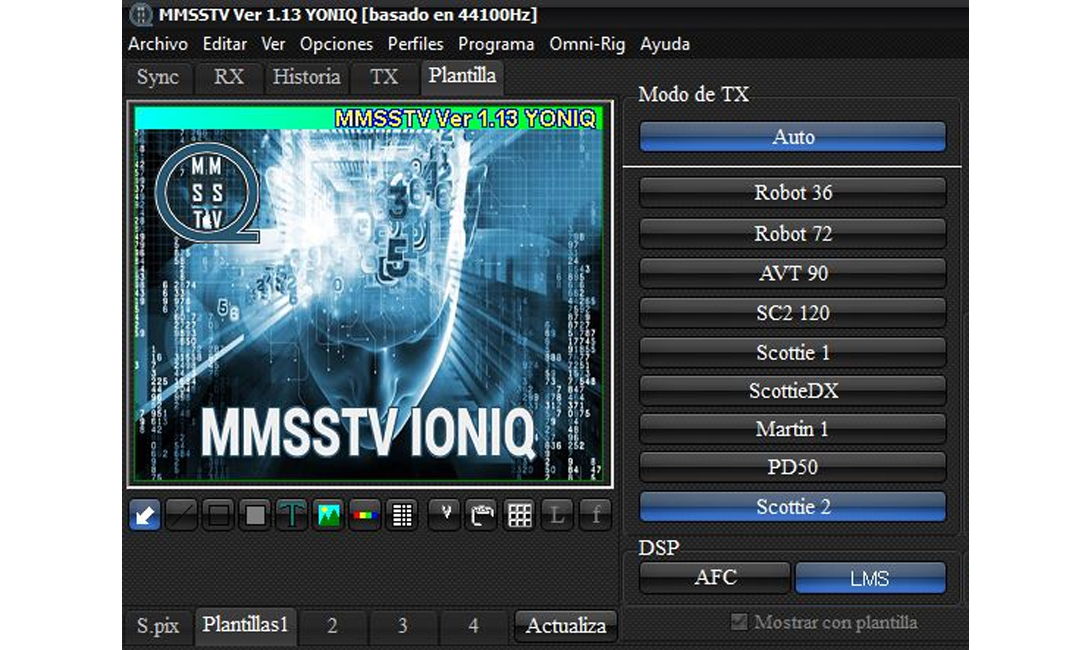
Task: Select the outlined rectangle tool
Action: [219, 515]
